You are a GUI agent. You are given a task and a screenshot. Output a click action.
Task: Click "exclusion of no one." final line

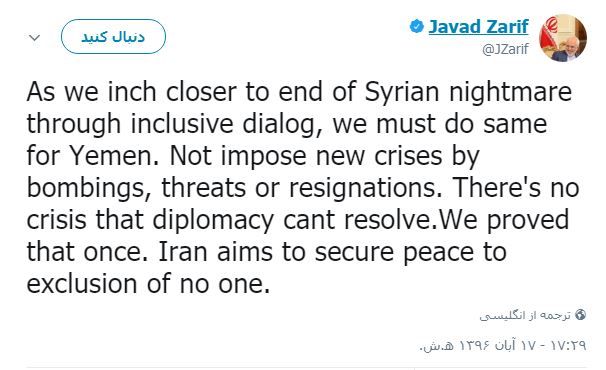(x=148, y=284)
